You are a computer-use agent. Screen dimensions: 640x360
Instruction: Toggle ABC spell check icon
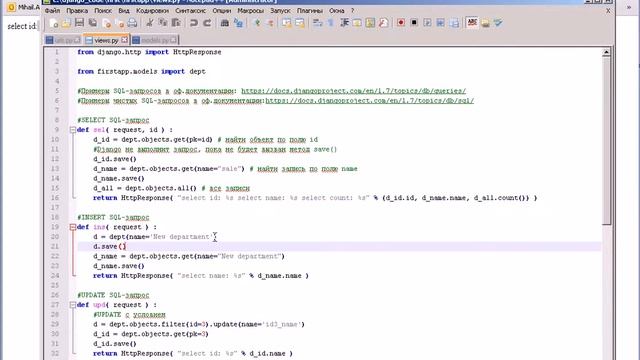point(472,22)
